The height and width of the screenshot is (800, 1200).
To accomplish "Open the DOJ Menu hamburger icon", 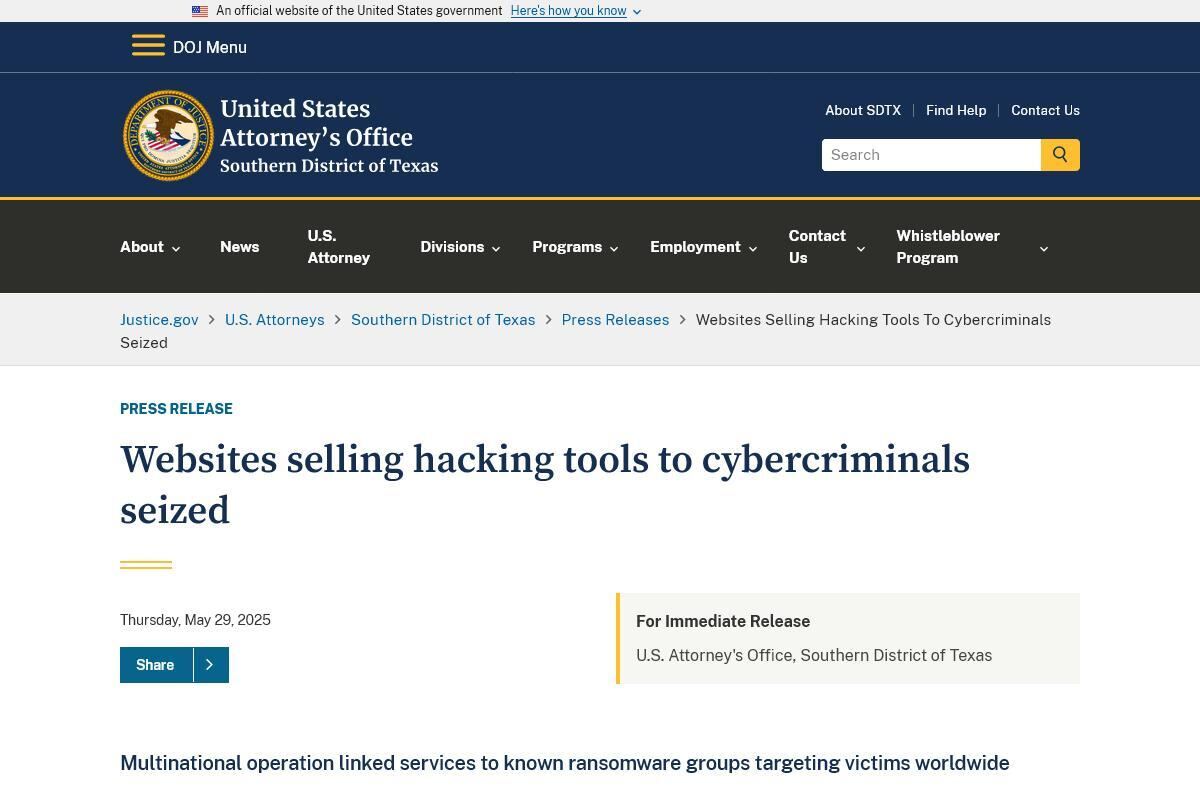I will click(x=148, y=46).
